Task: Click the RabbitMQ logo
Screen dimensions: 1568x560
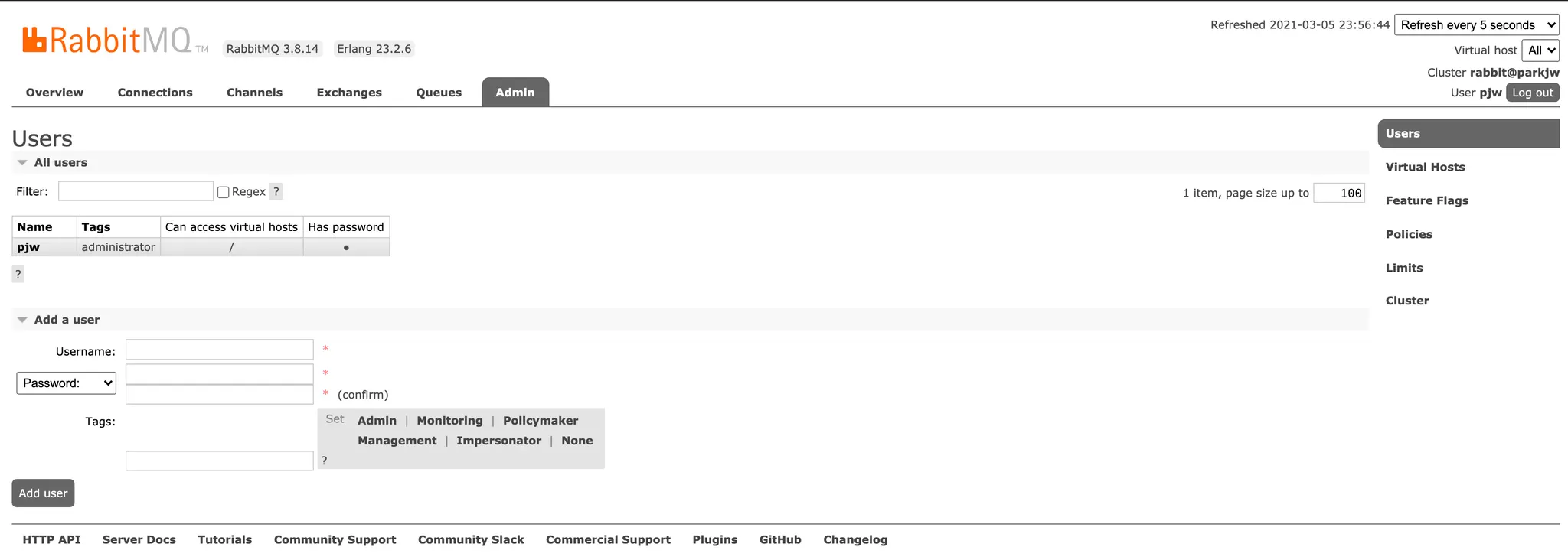Action: [x=115, y=40]
